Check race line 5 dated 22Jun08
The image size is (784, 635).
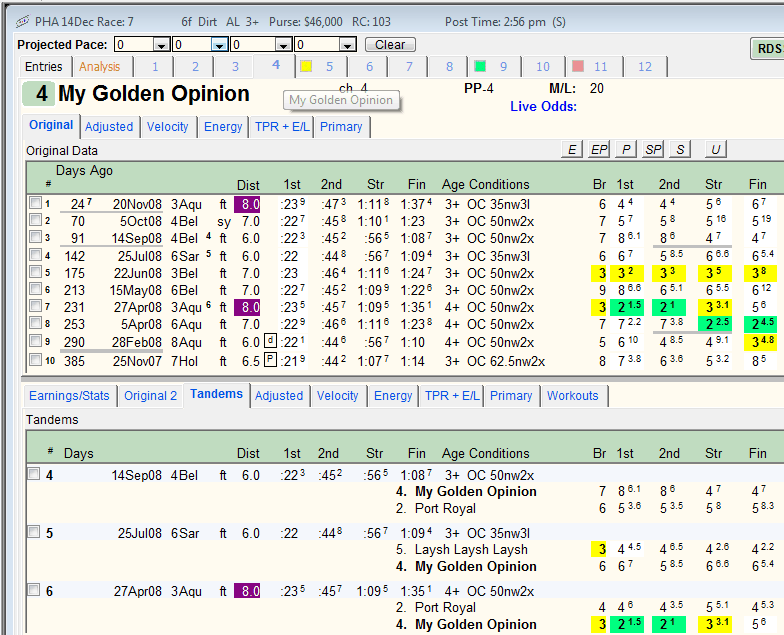36,272
